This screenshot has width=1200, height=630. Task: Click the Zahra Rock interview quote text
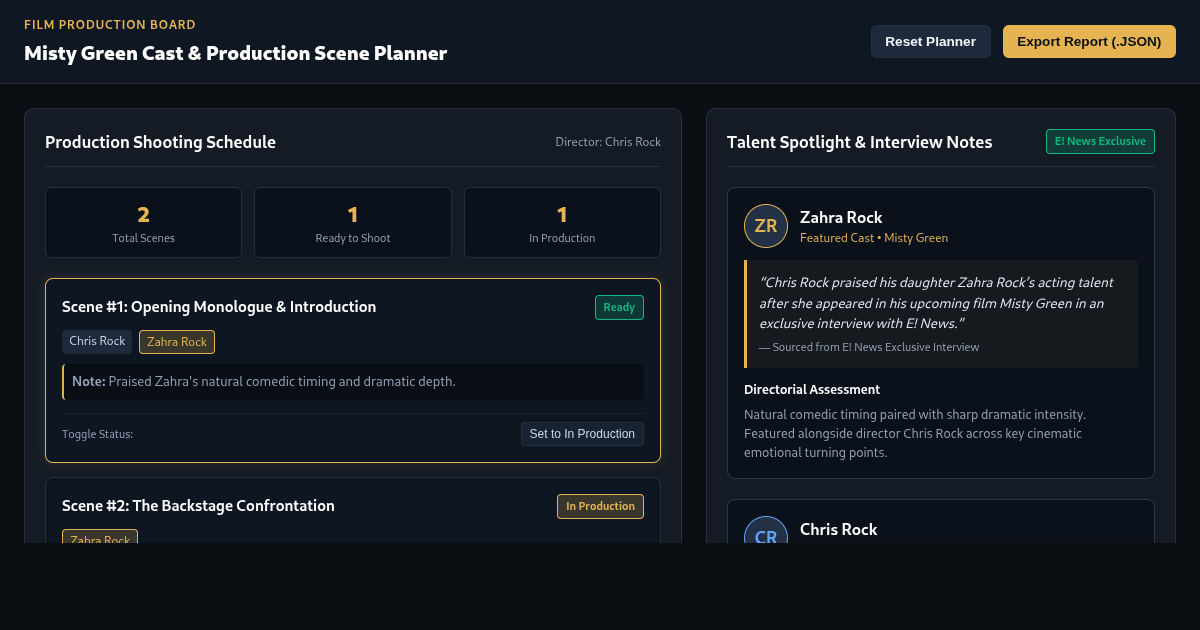[x=937, y=303]
